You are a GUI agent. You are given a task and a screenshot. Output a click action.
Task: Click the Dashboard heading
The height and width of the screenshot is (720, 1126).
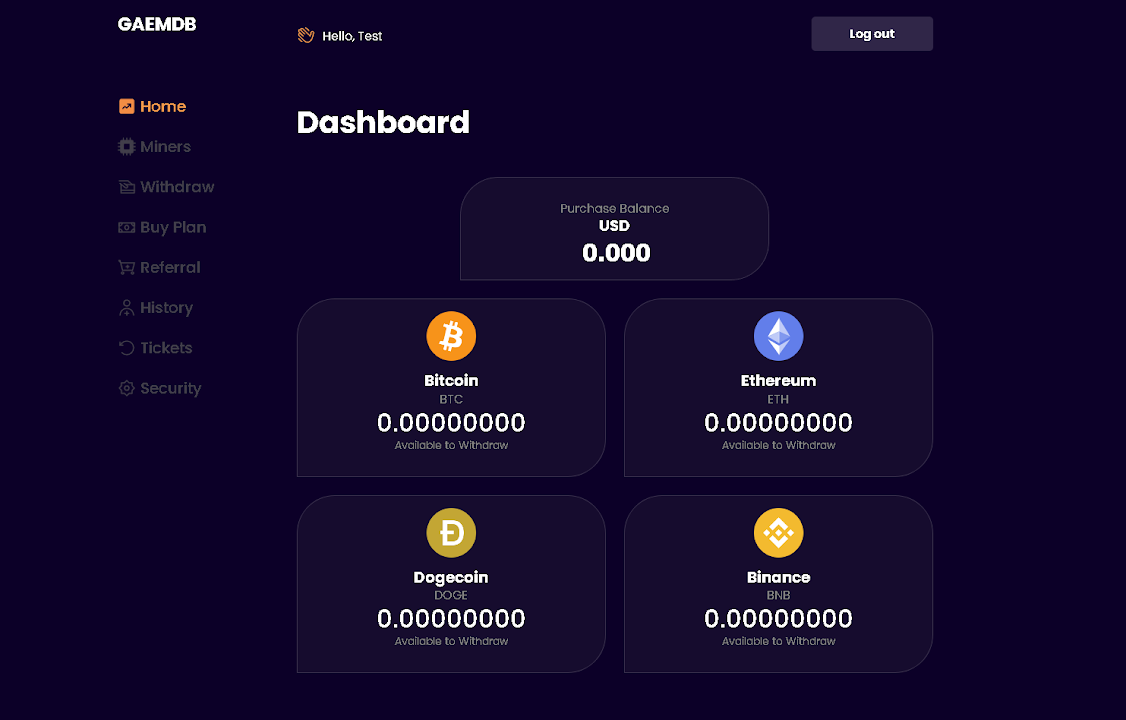[x=383, y=122]
